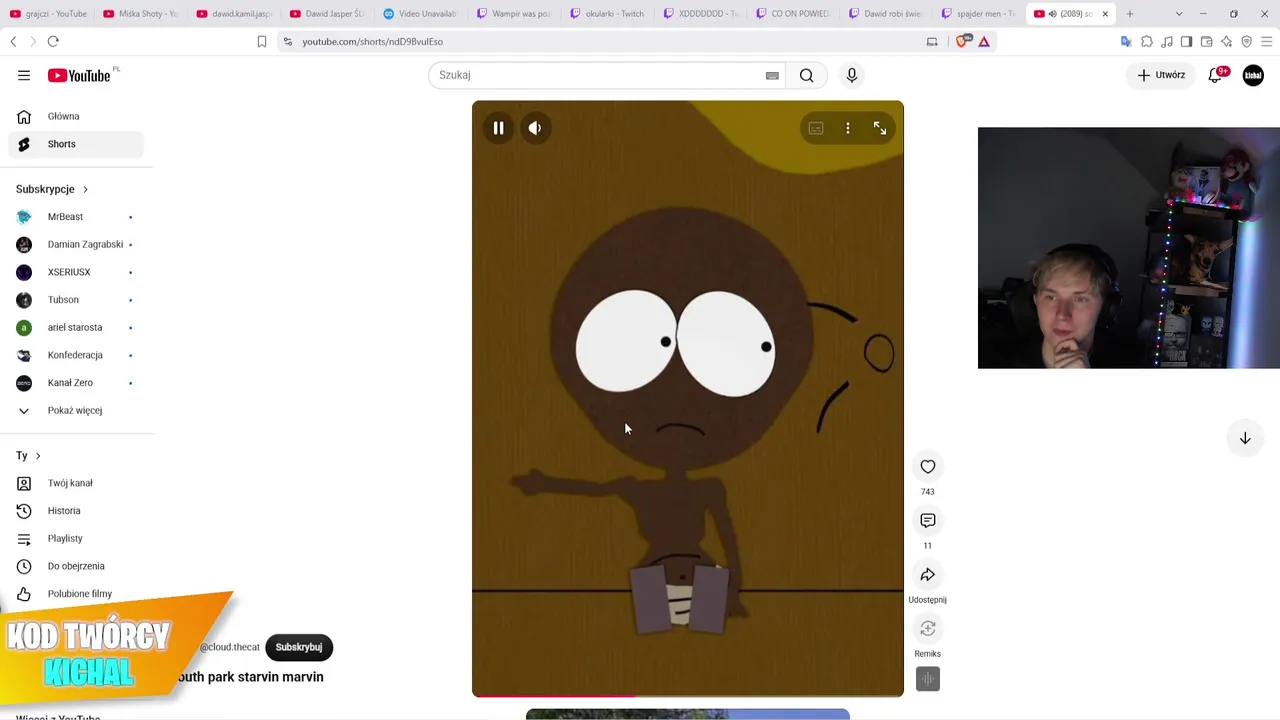This screenshot has height=720, width=1280.
Task: Toggle captions on the Short
Action: click(x=816, y=128)
